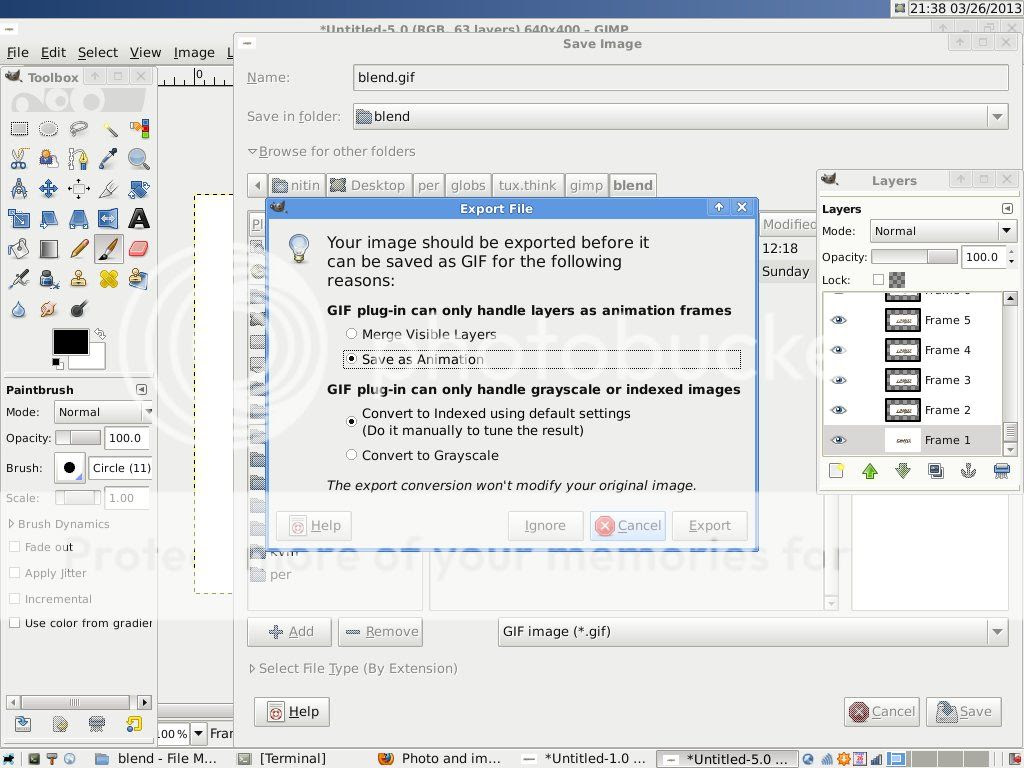Open the Layers panel tab menu arrow
This screenshot has height=768, width=1024.
click(x=1007, y=208)
